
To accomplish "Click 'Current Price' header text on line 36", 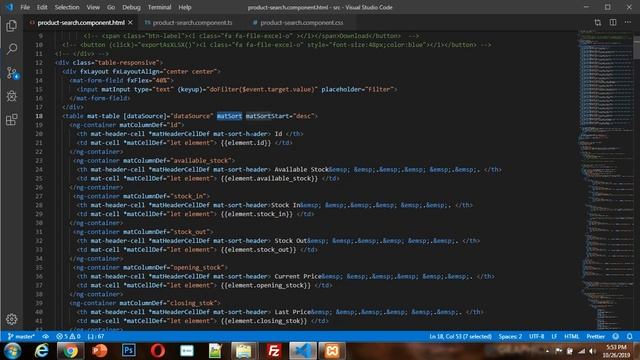I will pyautogui.click(x=298, y=276).
